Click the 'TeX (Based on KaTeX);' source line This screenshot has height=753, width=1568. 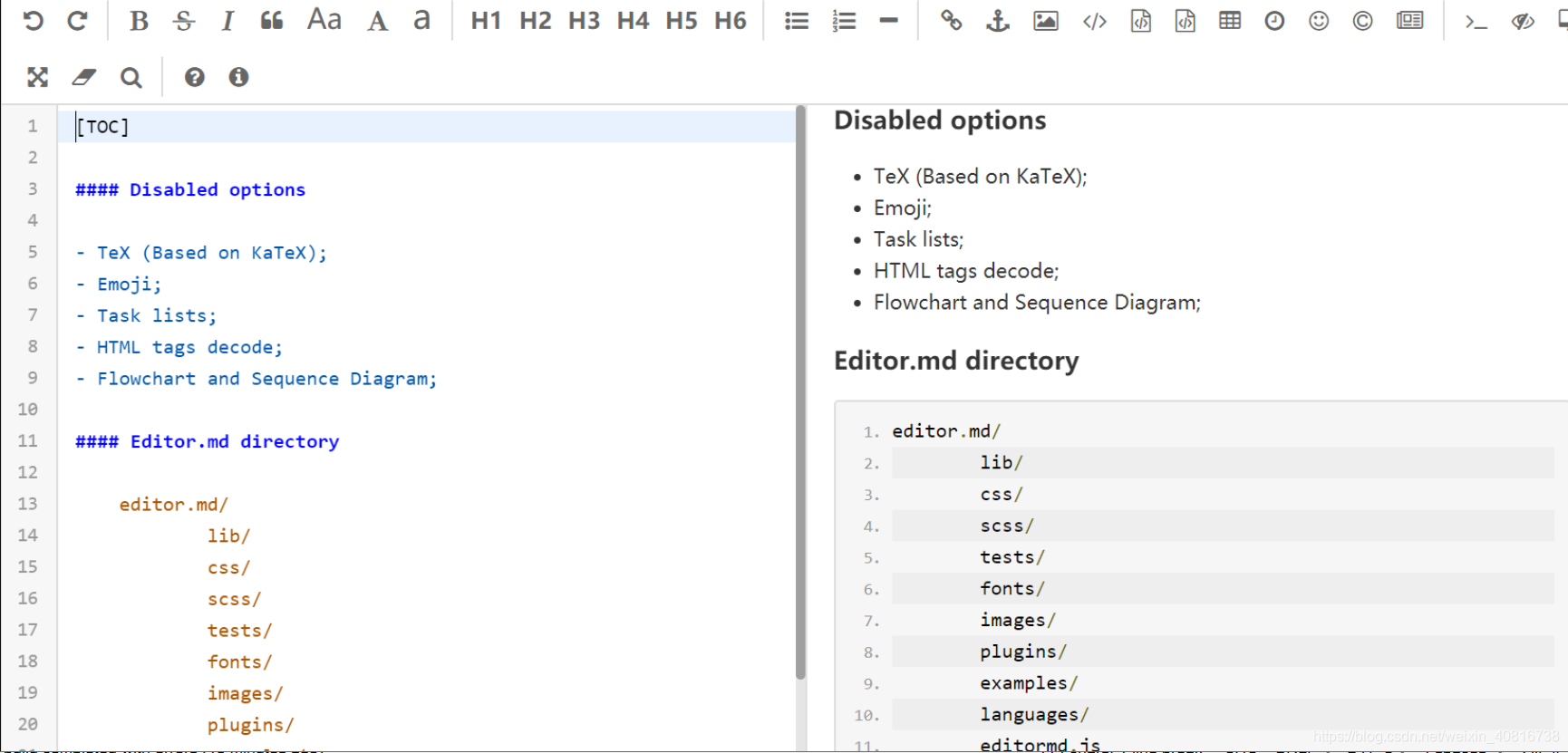coord(201,253)
